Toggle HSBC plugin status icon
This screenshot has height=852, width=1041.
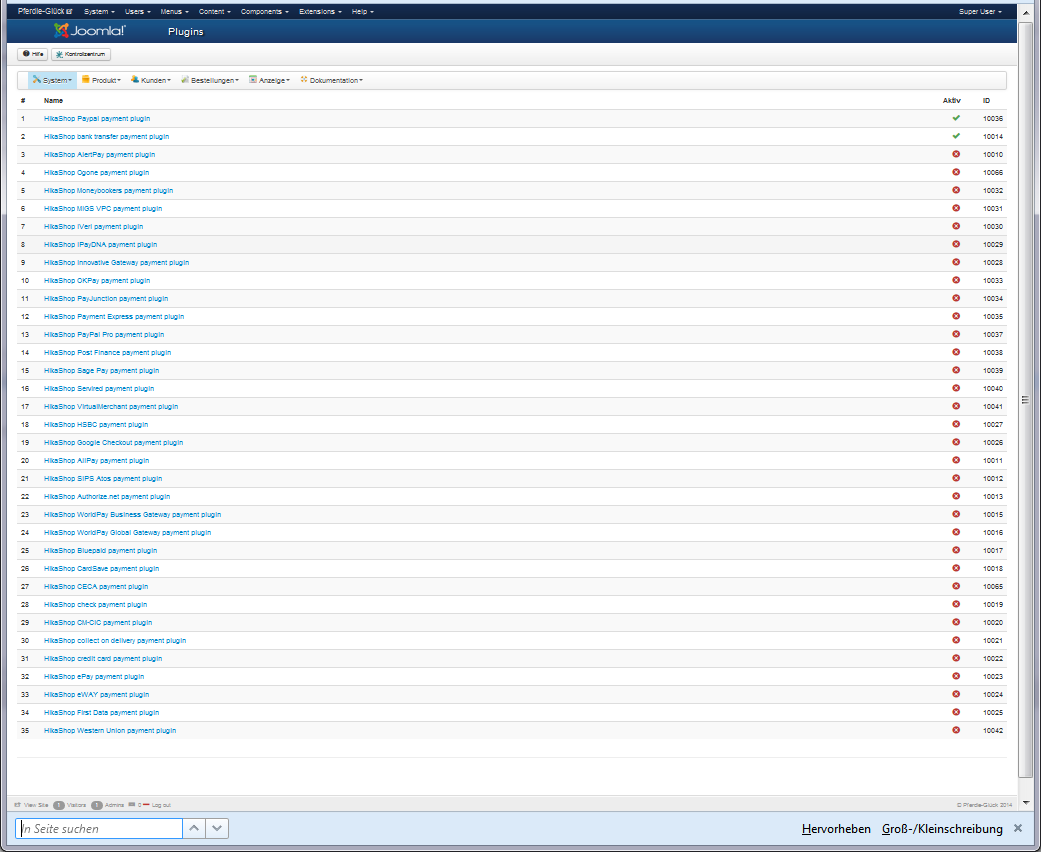(x=956, y=424)
